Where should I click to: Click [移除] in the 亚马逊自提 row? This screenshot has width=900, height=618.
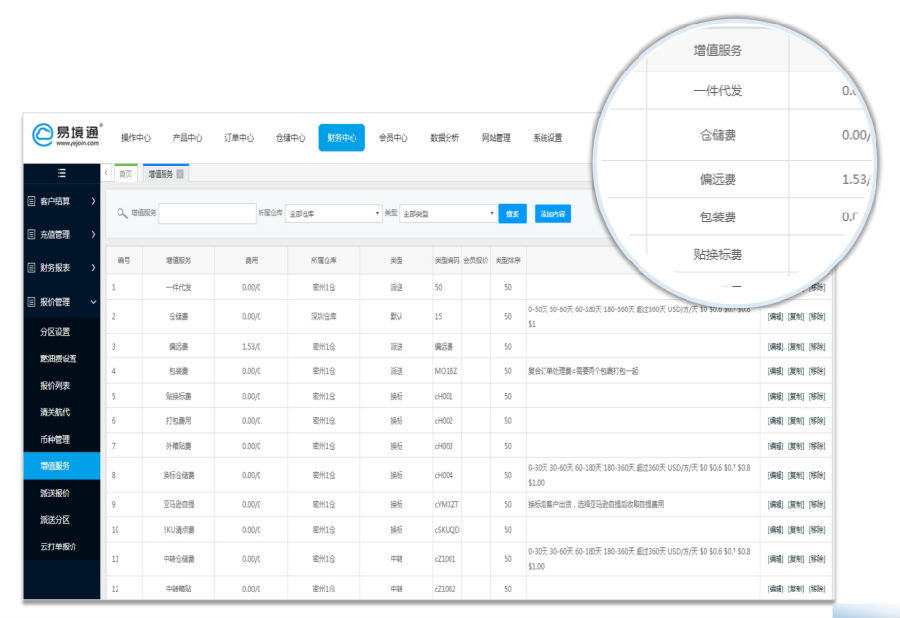click(817, 504)
